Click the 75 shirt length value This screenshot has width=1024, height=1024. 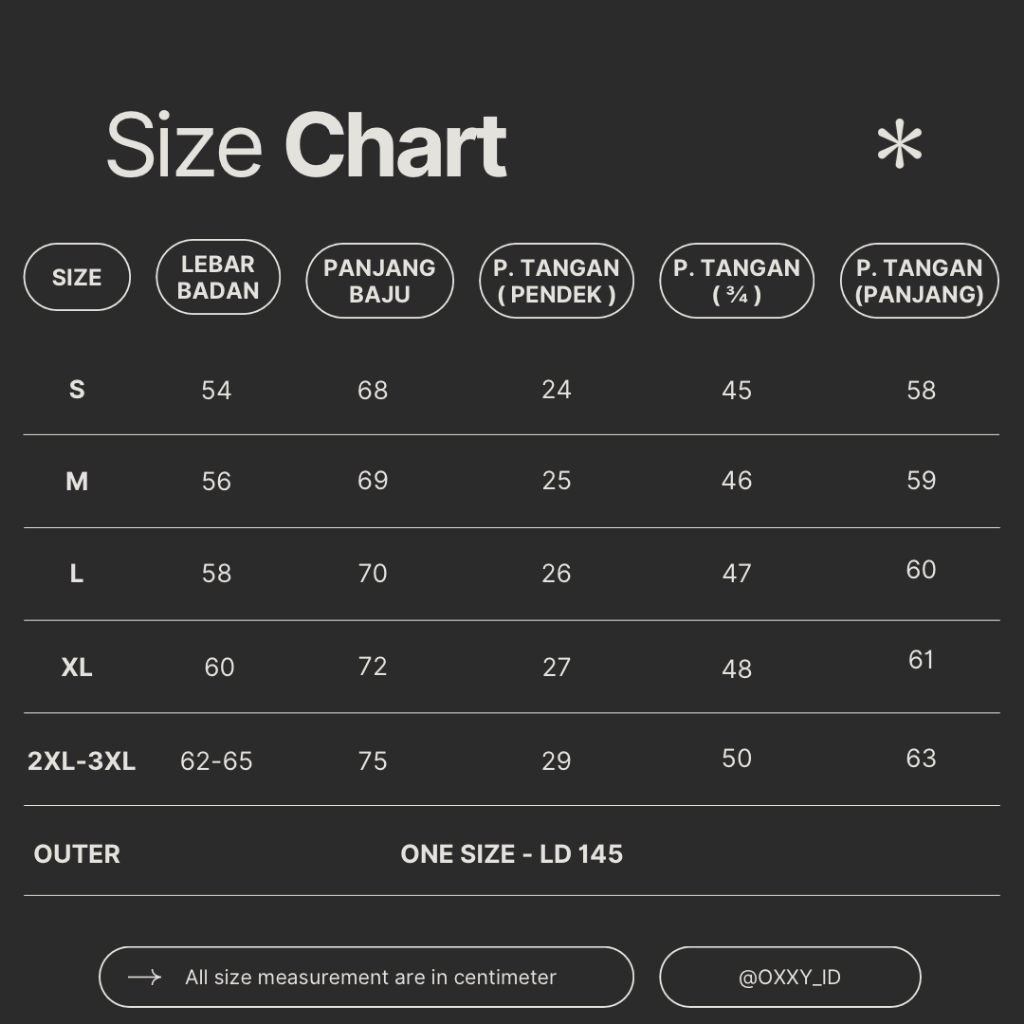(372, 761)
